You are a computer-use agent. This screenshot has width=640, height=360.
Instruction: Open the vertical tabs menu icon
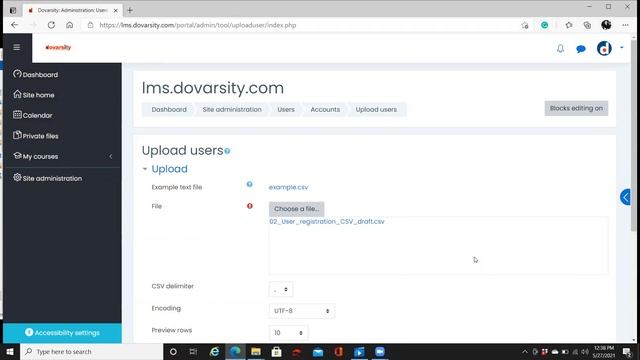click(13, 10)
